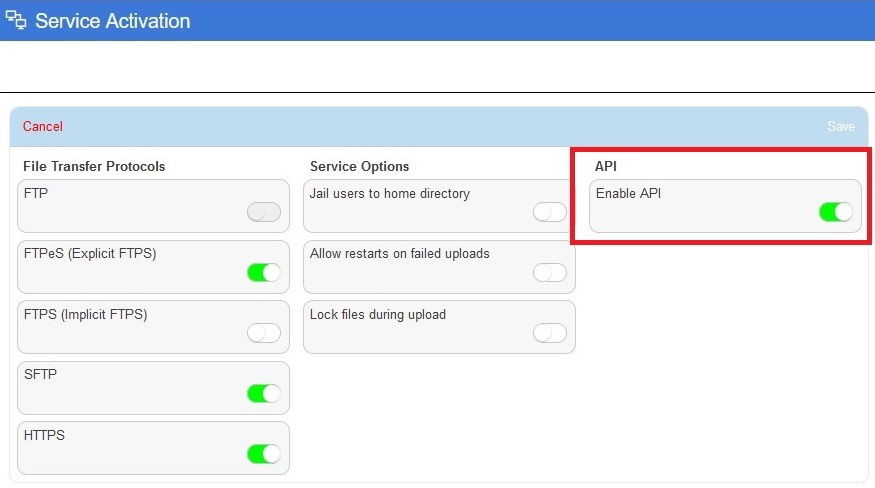Select the Service Options heading

click(359, 166)
